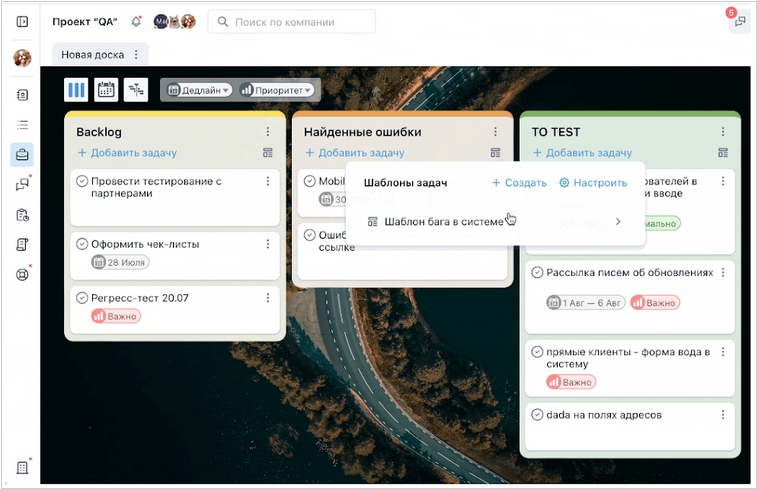Click 1 Авг — 6 Авг deadline tag
This screenshot has width=757, height=489.
pyautogui.click(x=586, y=303)
